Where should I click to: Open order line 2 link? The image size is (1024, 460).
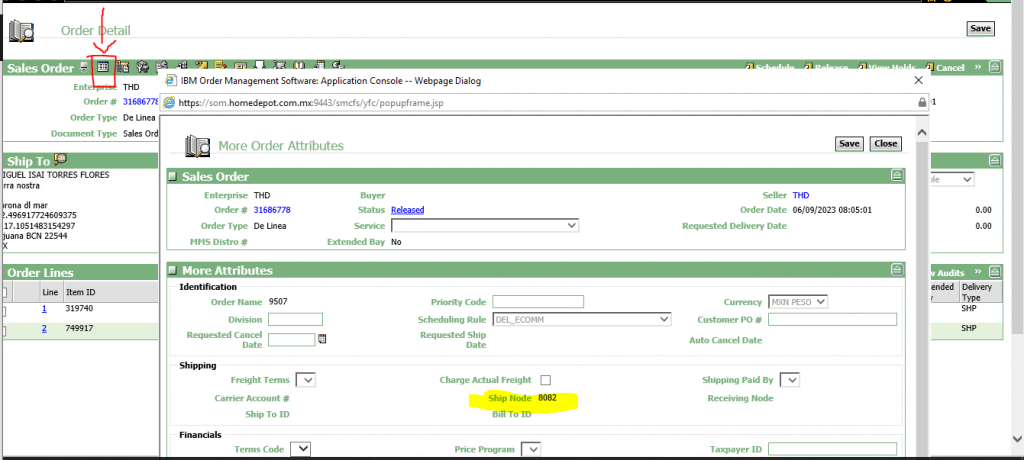pos(44,329)
